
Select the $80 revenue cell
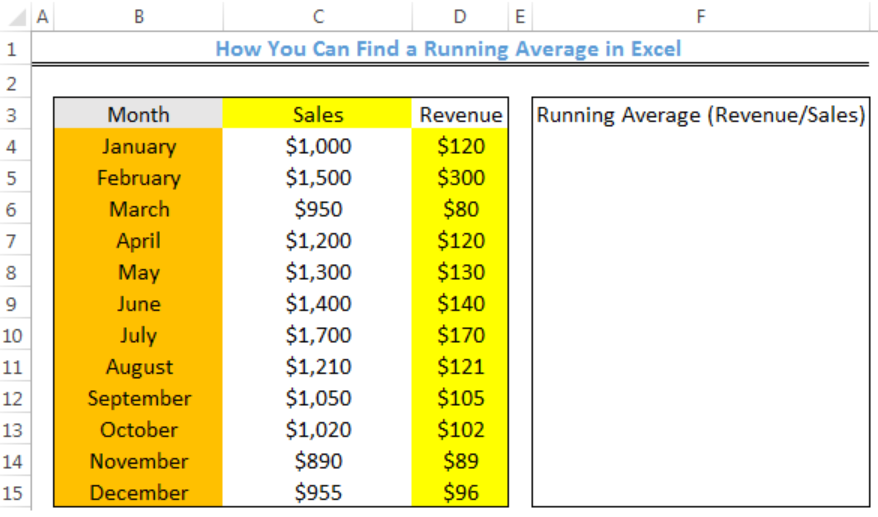pos(460,209)
